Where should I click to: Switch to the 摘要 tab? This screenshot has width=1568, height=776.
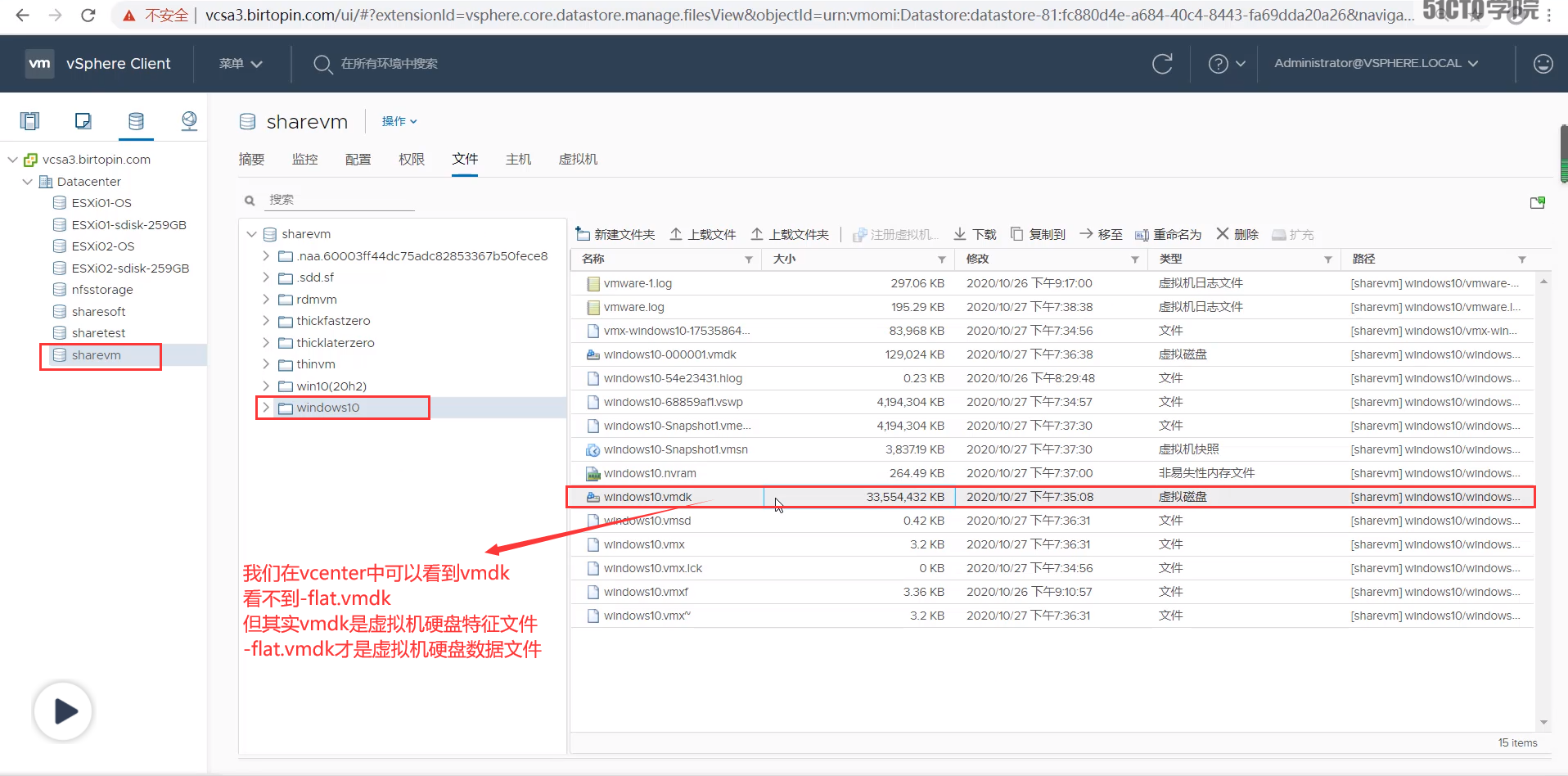[251, 160]
